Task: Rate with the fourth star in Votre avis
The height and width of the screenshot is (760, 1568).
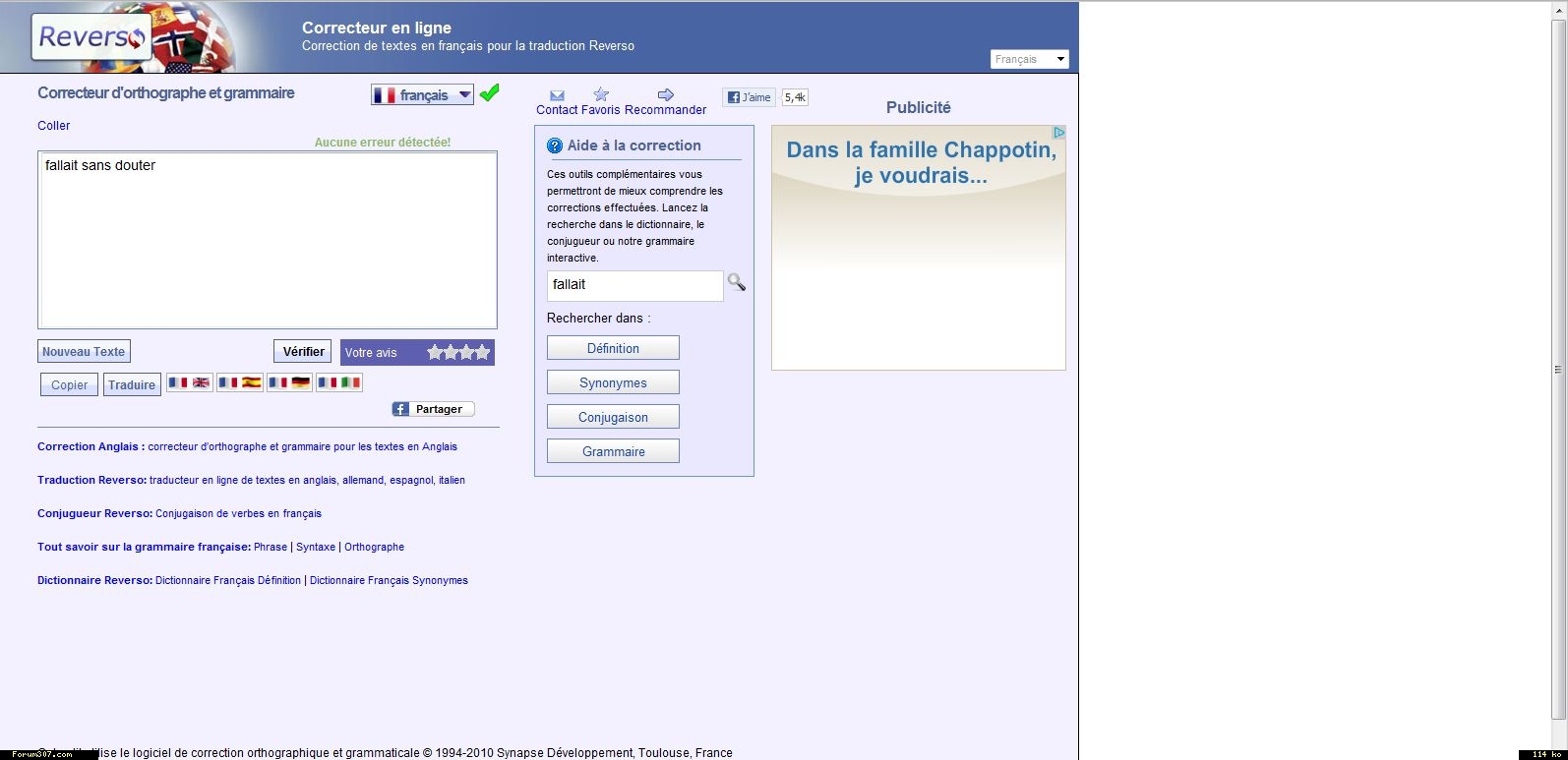Action: click(x=482, y=352)
